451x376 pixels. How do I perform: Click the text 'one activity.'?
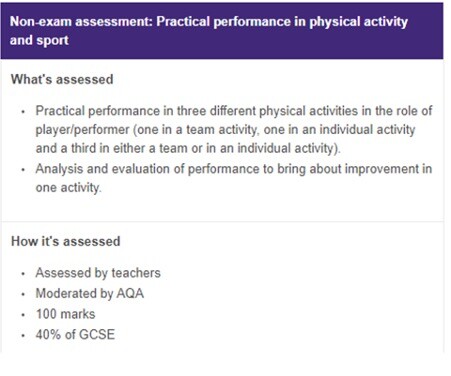click(x=68, y=187)
